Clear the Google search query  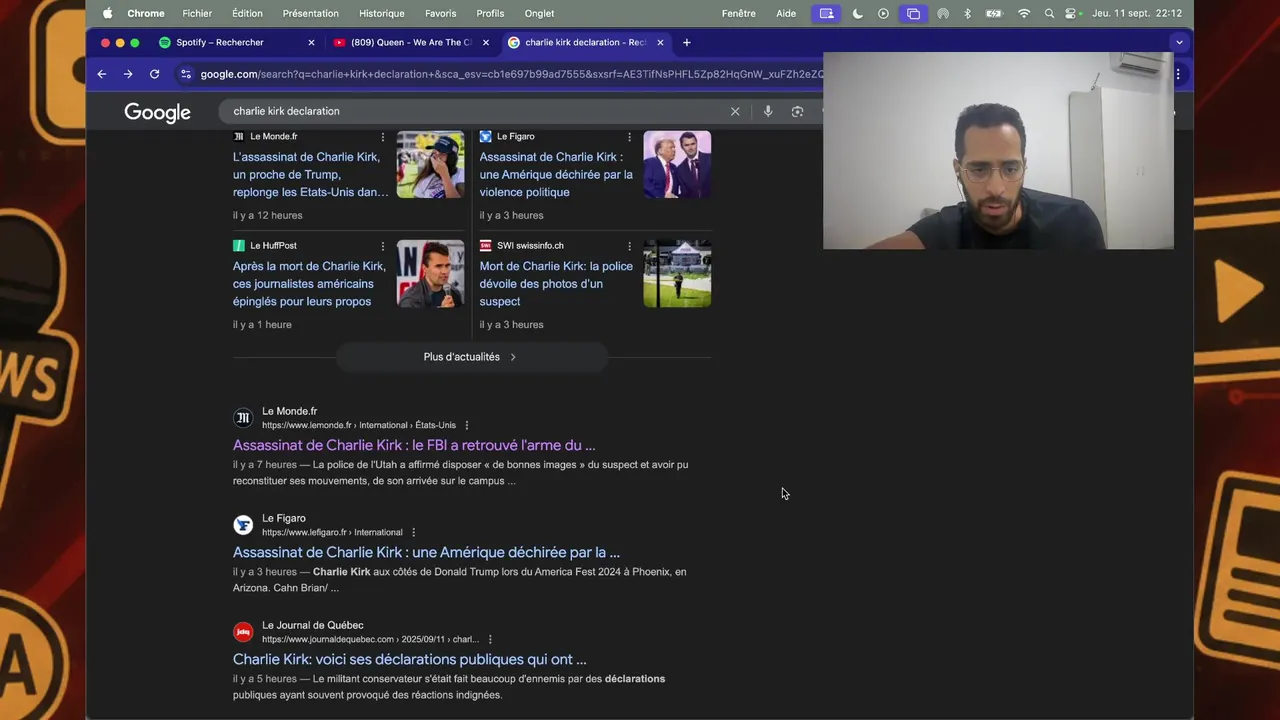735,111
